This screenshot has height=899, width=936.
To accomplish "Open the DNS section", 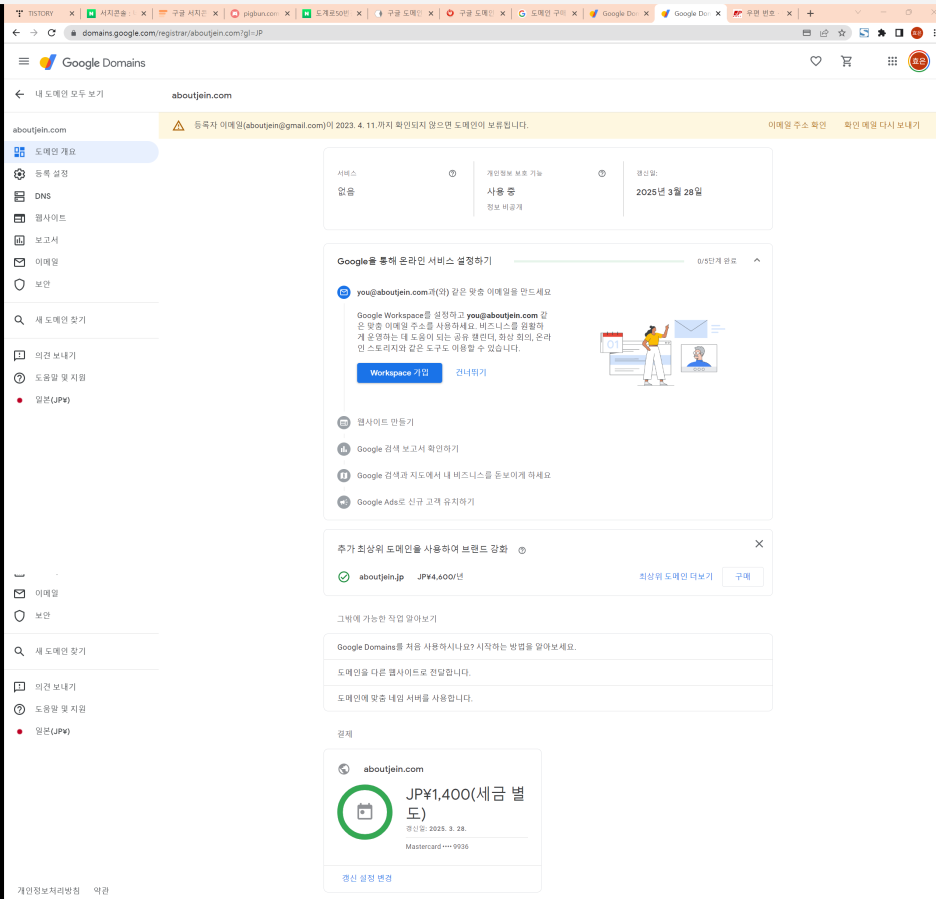I will [x=81, y=196].
